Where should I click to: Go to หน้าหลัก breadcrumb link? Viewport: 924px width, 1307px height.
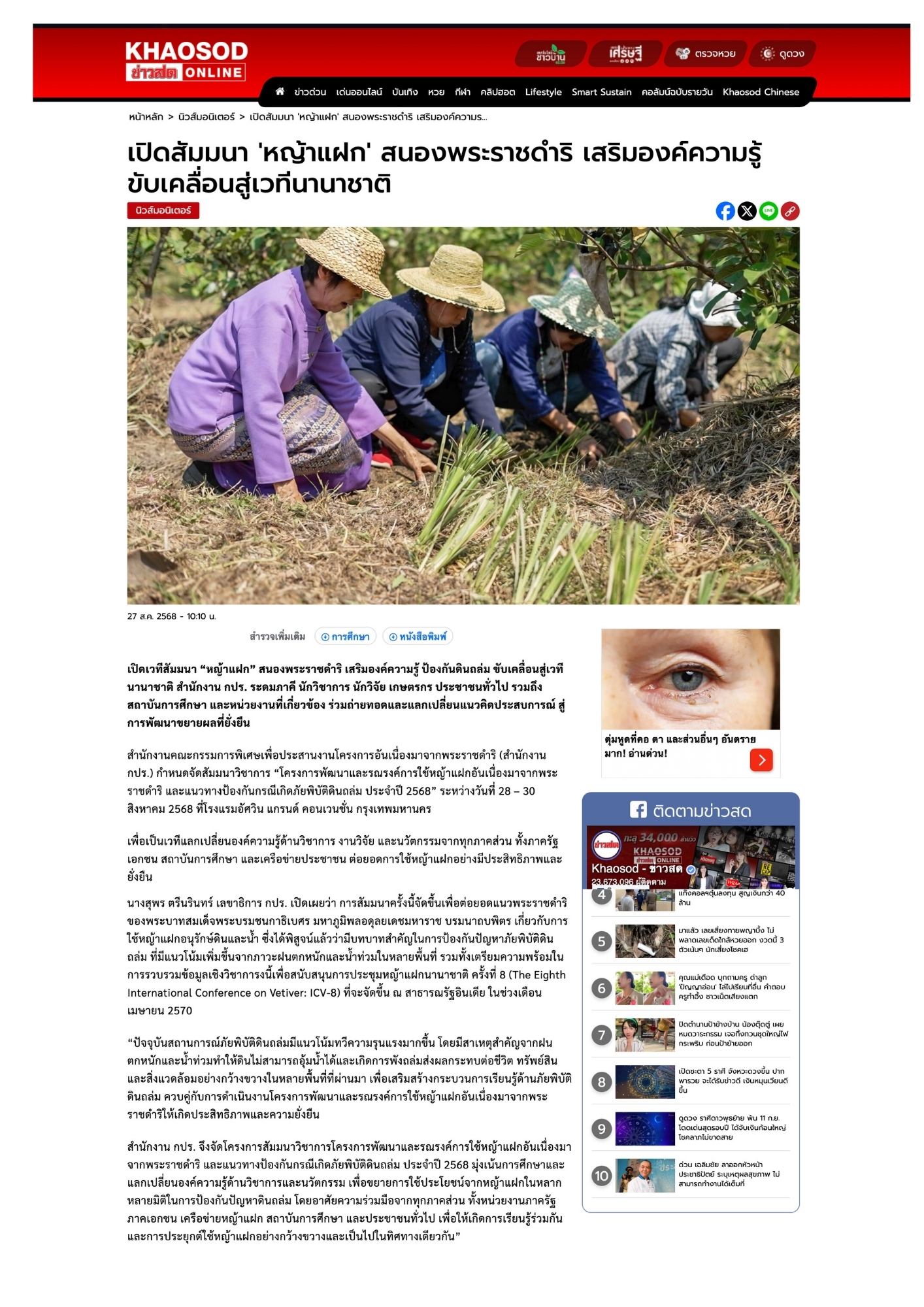point(146,117)
